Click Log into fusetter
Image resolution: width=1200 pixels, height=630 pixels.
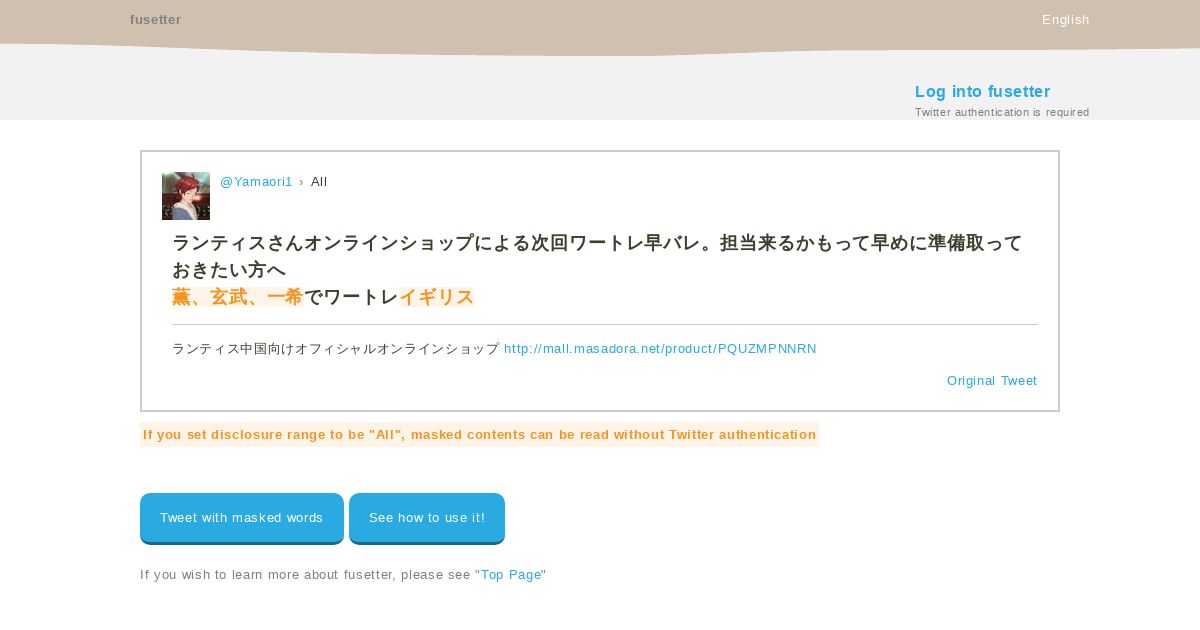click(x=982, y=92)
